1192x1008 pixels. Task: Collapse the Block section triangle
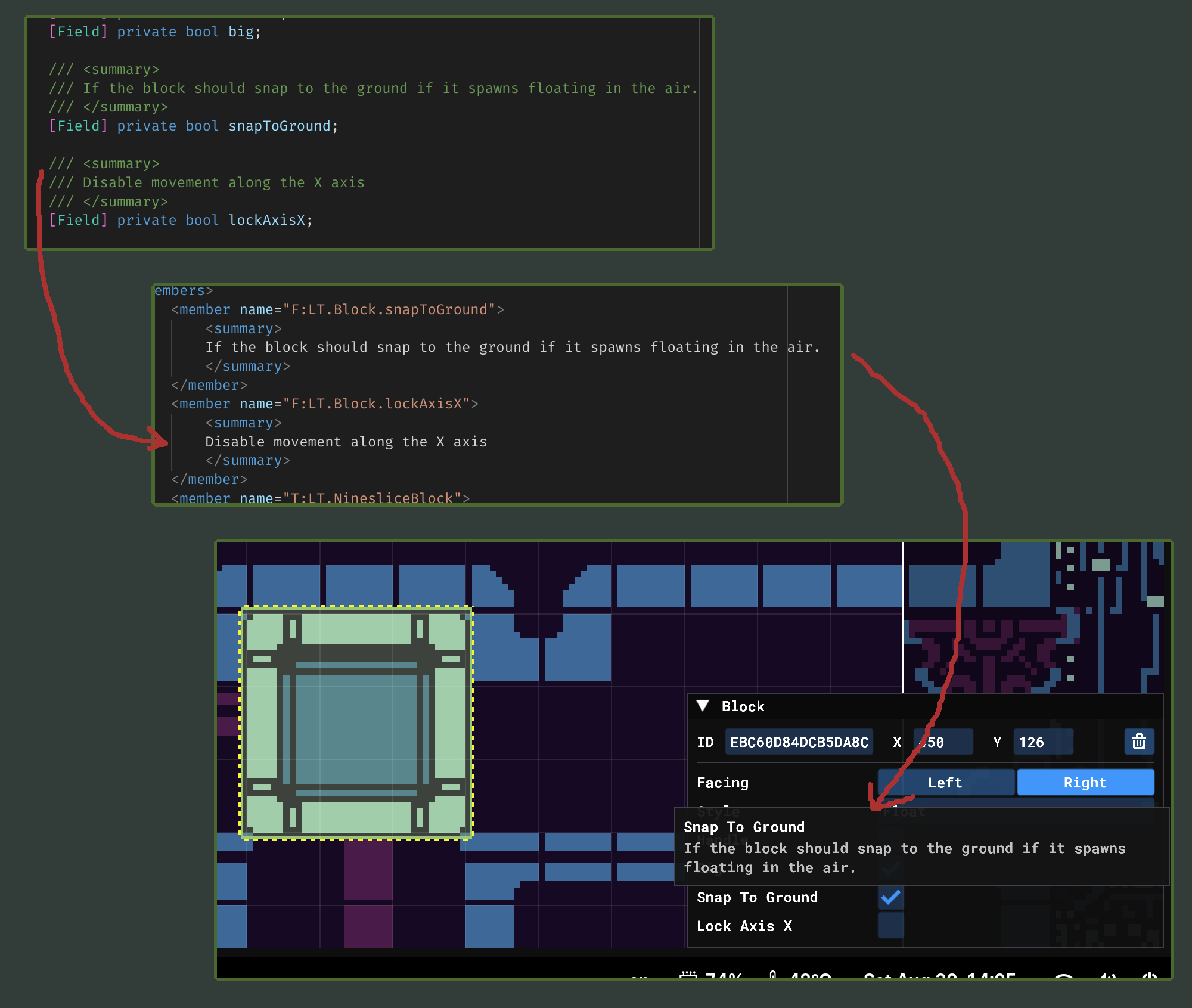(703, 706)
